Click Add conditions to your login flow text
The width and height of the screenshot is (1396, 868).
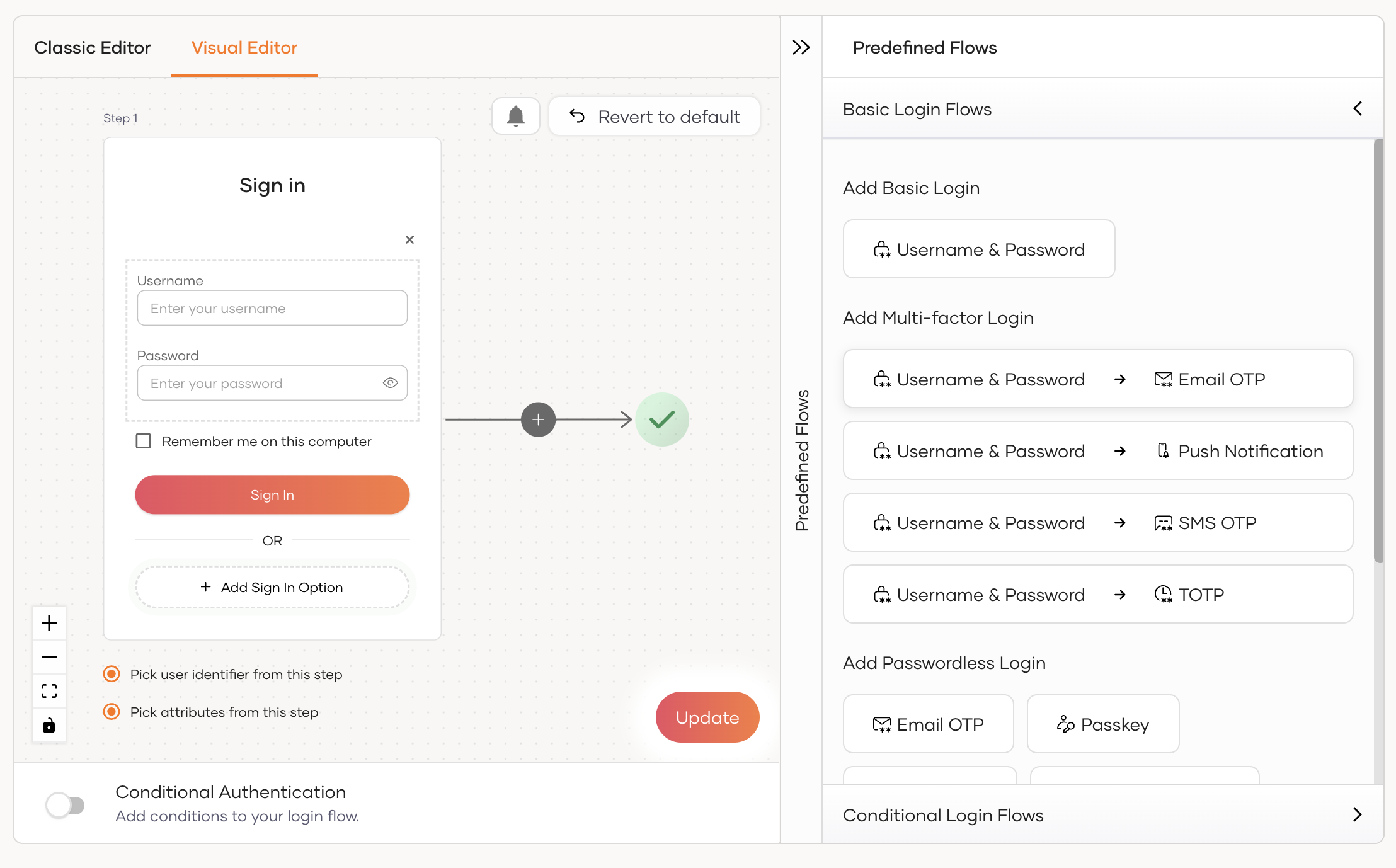coord(237,816)
